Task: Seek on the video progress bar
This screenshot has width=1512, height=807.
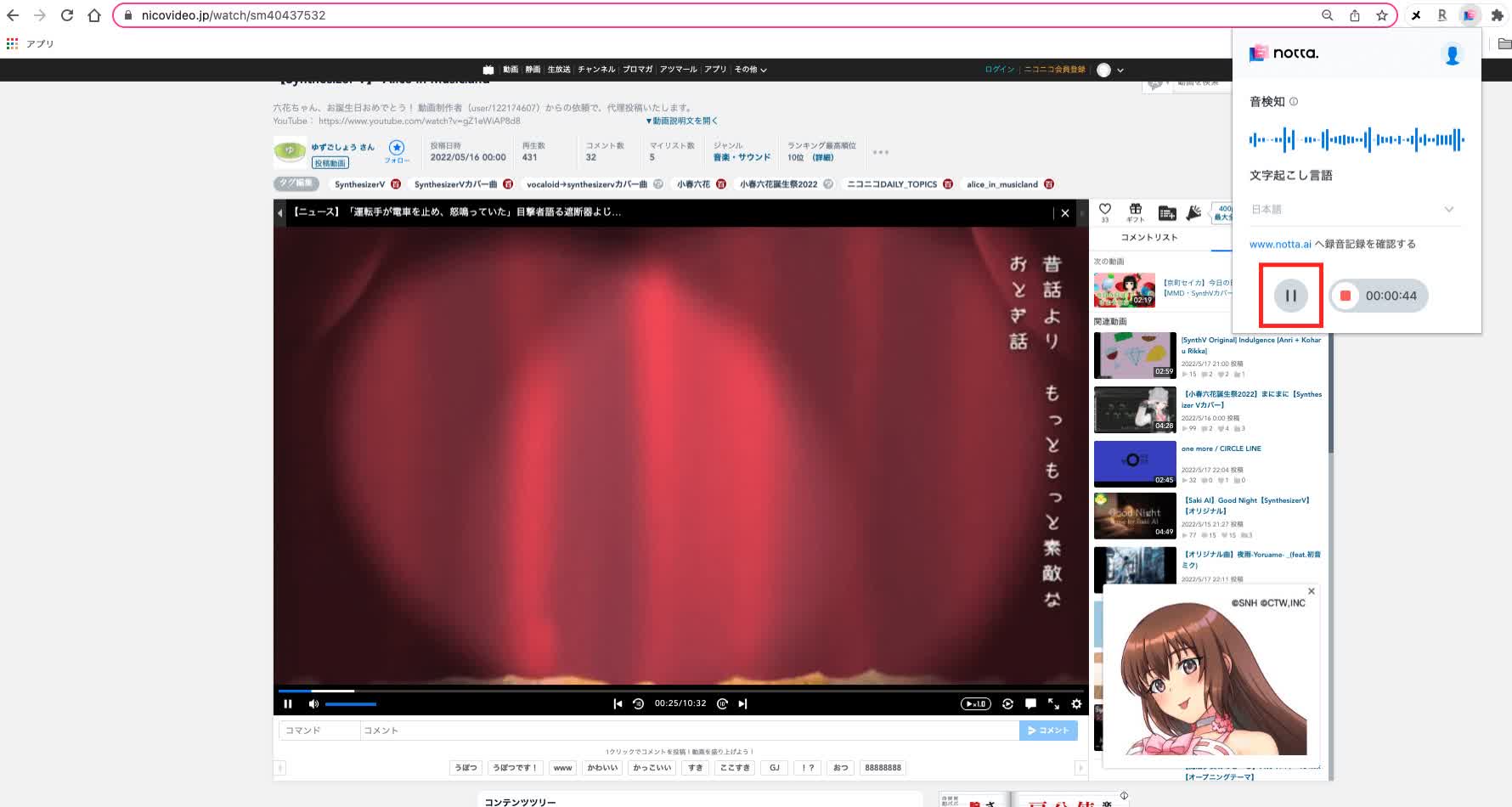Action: (681, 691)
